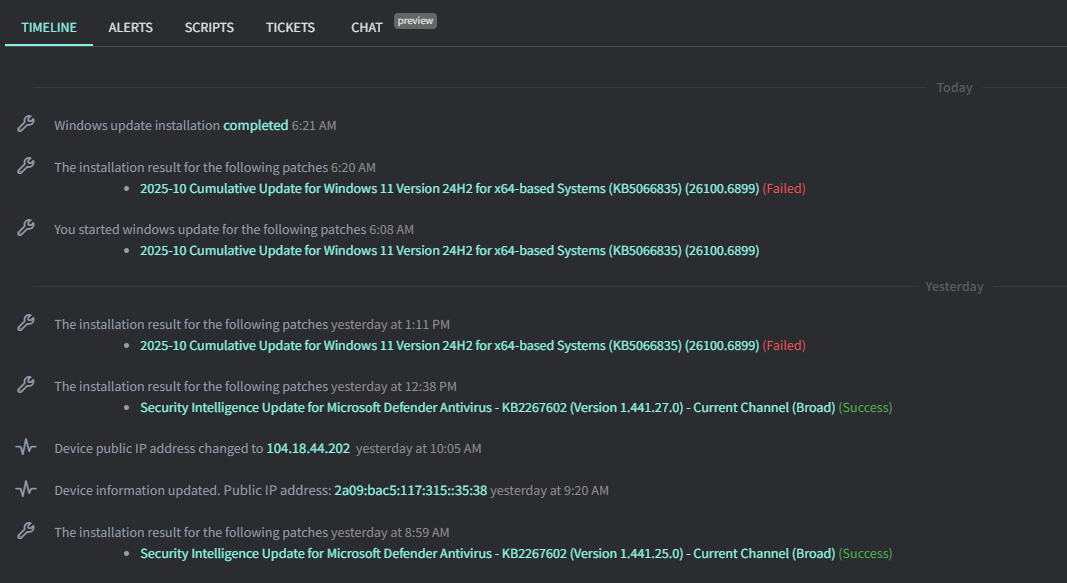Open Defender update Version 1.441.27.0 link
The height and width of the screenshot is (583, 1067).
[x=487, y=407]
